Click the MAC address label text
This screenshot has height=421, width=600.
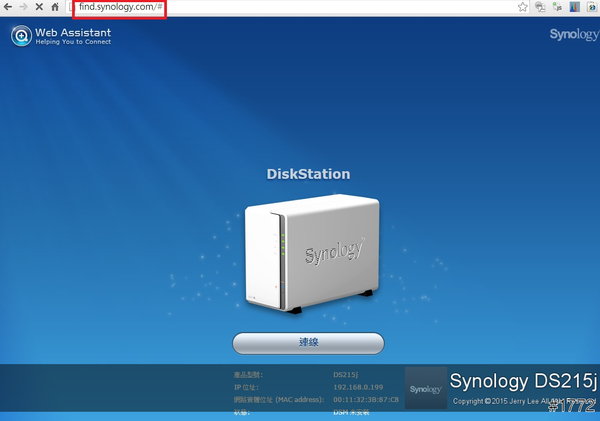pyautogui.click(x=279, y=400)
